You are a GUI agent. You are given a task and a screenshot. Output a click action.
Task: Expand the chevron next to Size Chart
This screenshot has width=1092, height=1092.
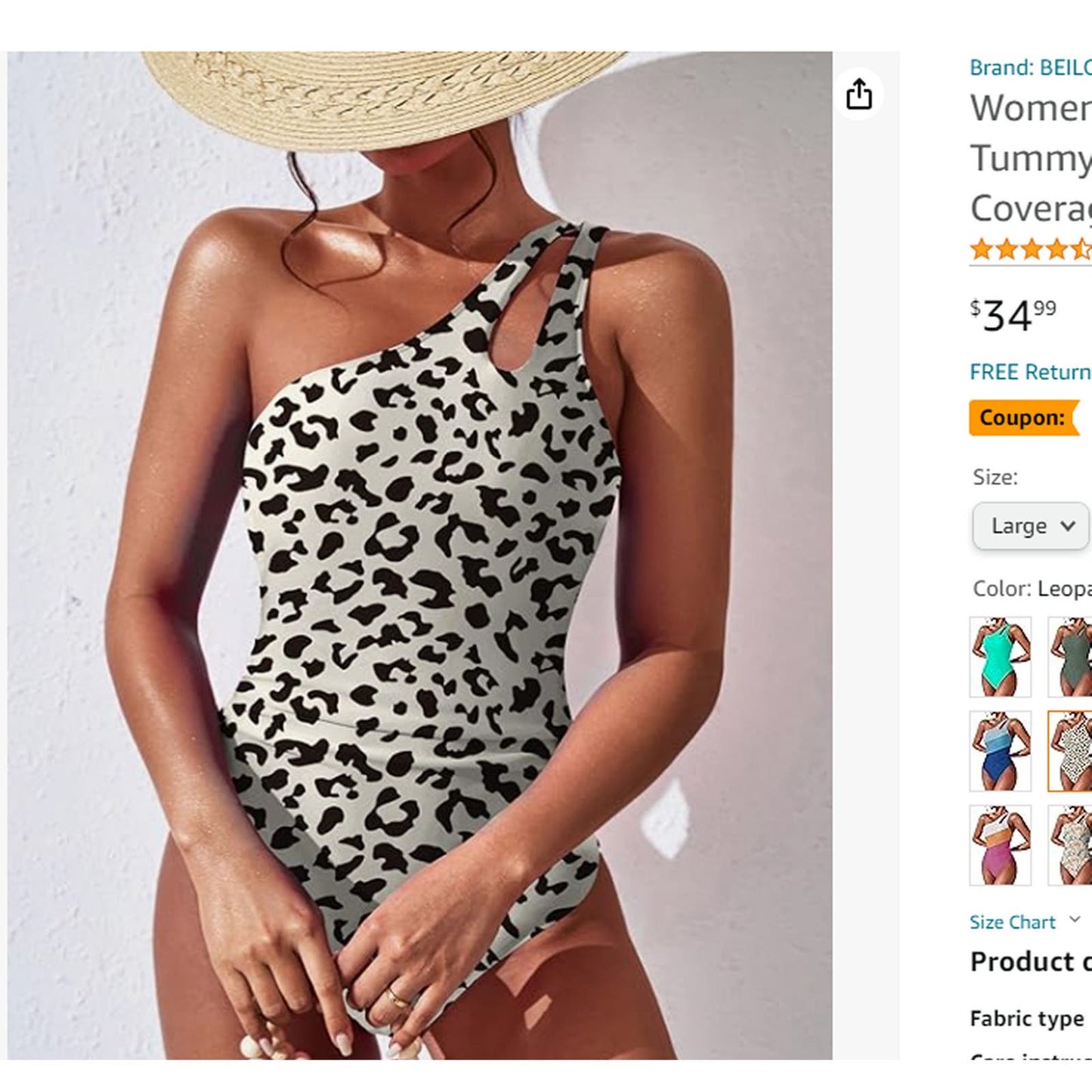click(x=1074, y=920)
